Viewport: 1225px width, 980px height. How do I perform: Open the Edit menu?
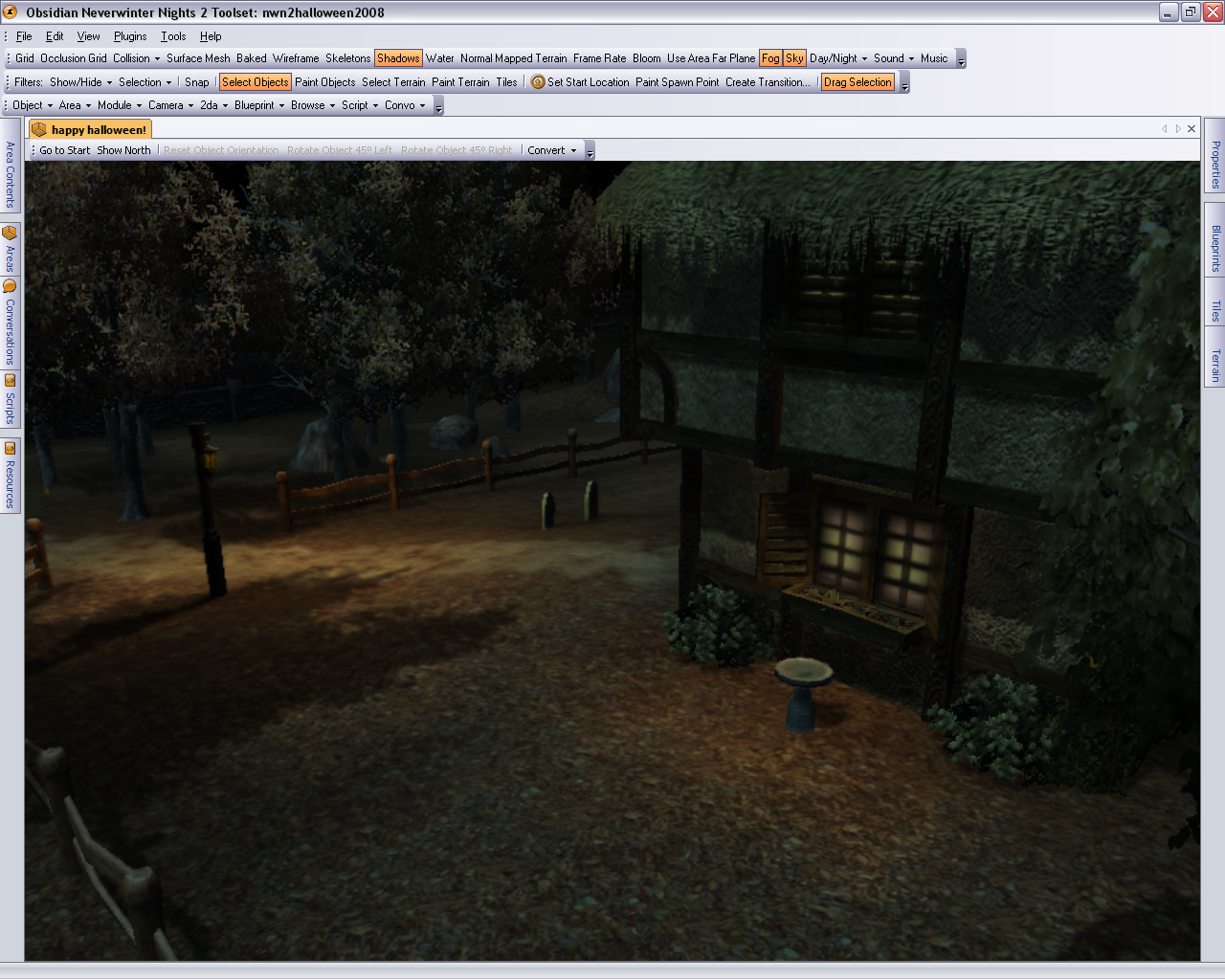click(x=55, y=36)
